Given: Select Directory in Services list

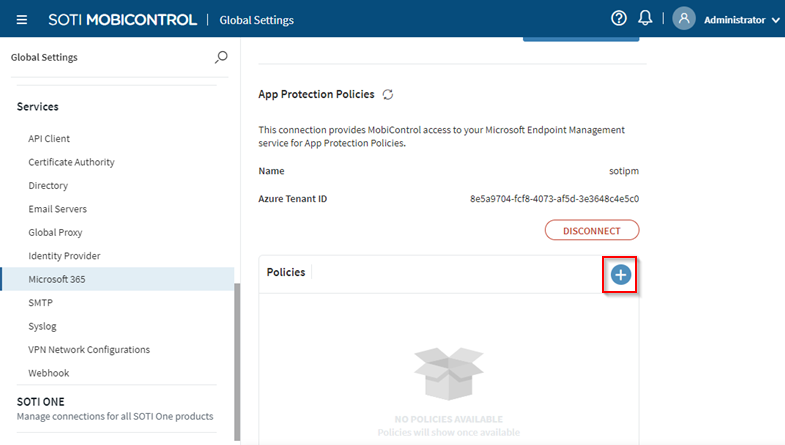Looking at the screenshot, I should click(48, 186).
